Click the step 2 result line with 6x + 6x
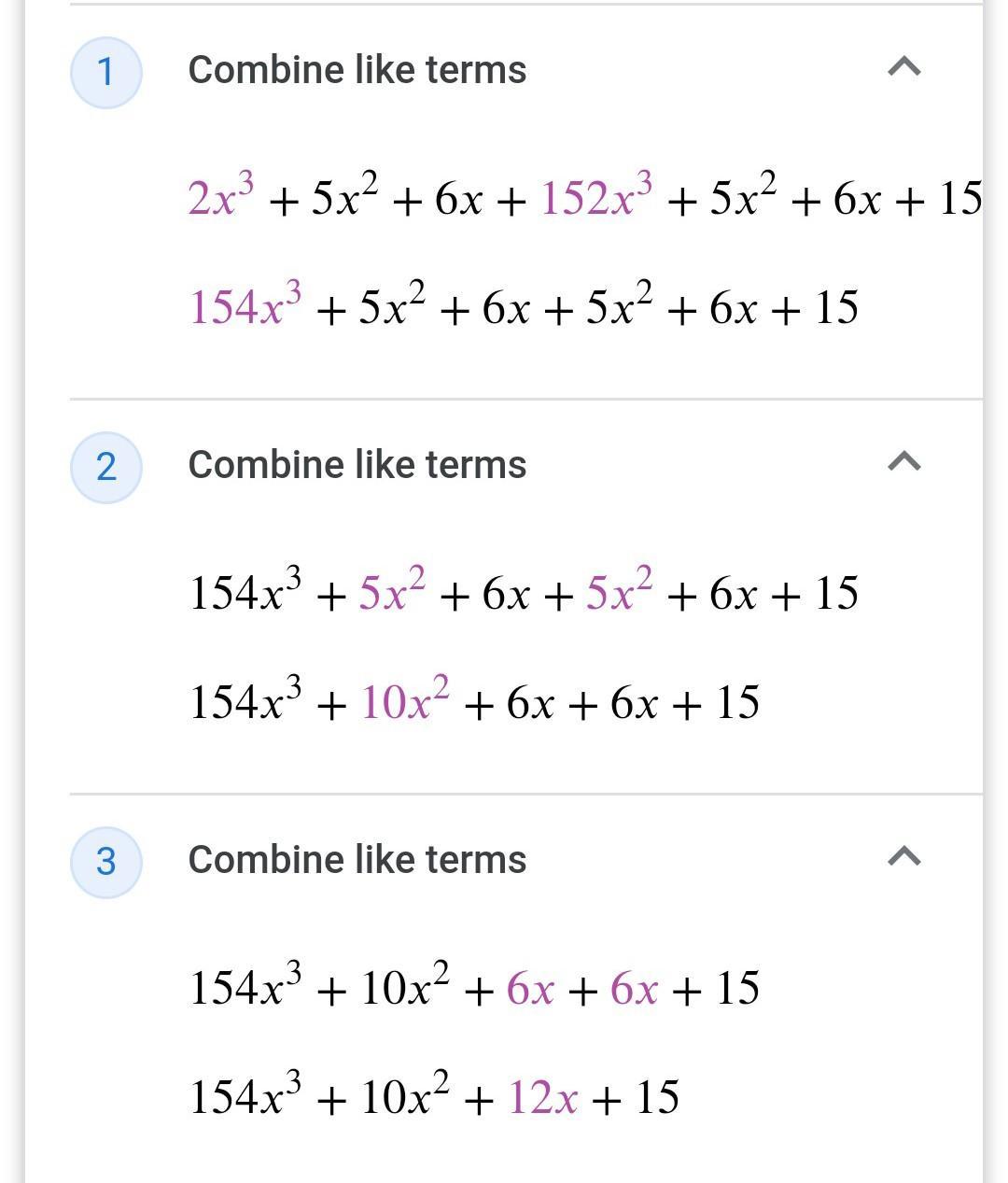This screenshot has height=1183, width=1008. pos(474,699)
